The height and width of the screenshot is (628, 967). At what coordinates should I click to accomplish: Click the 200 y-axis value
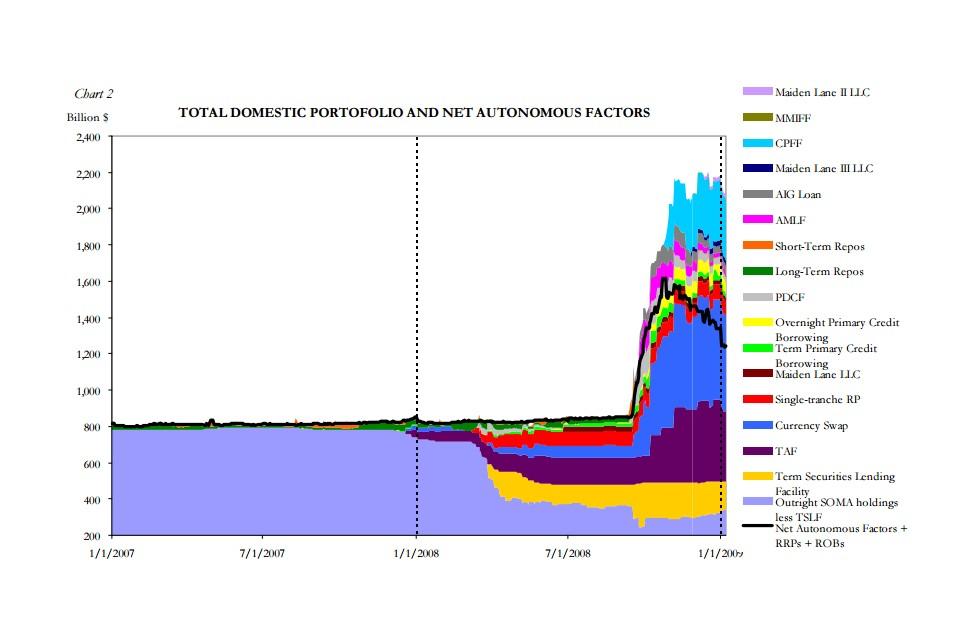(91, 535)
